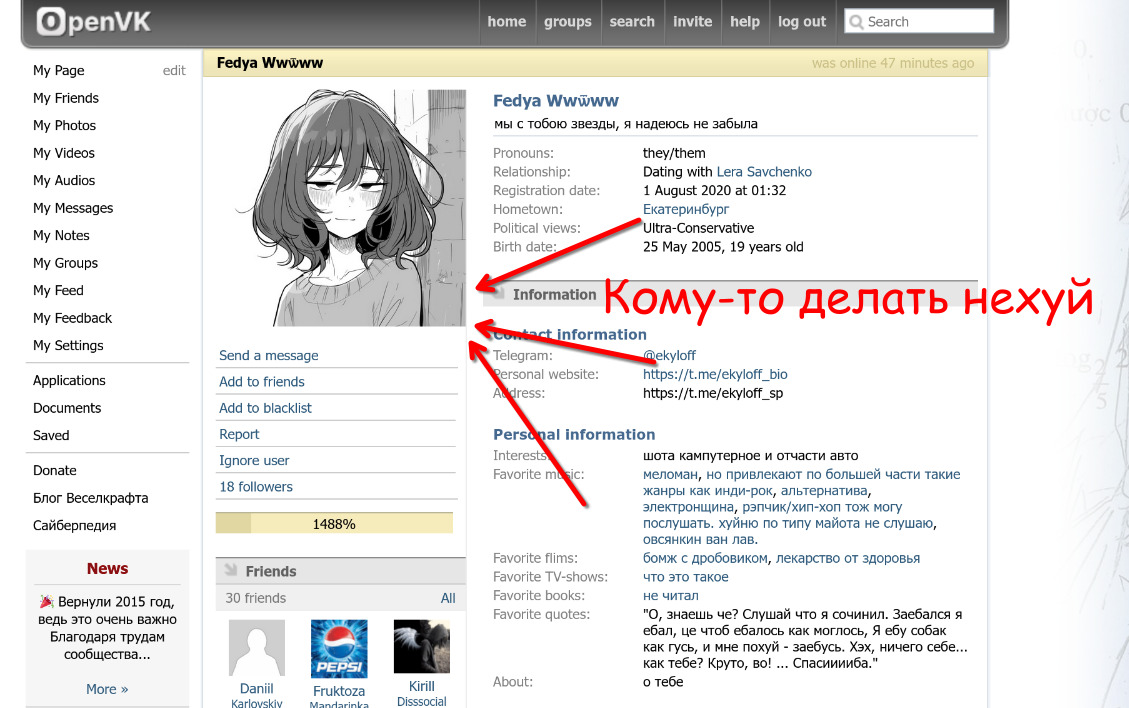Open My Messages
This screenshot has height=708, width=1129.
coord(73,207)
